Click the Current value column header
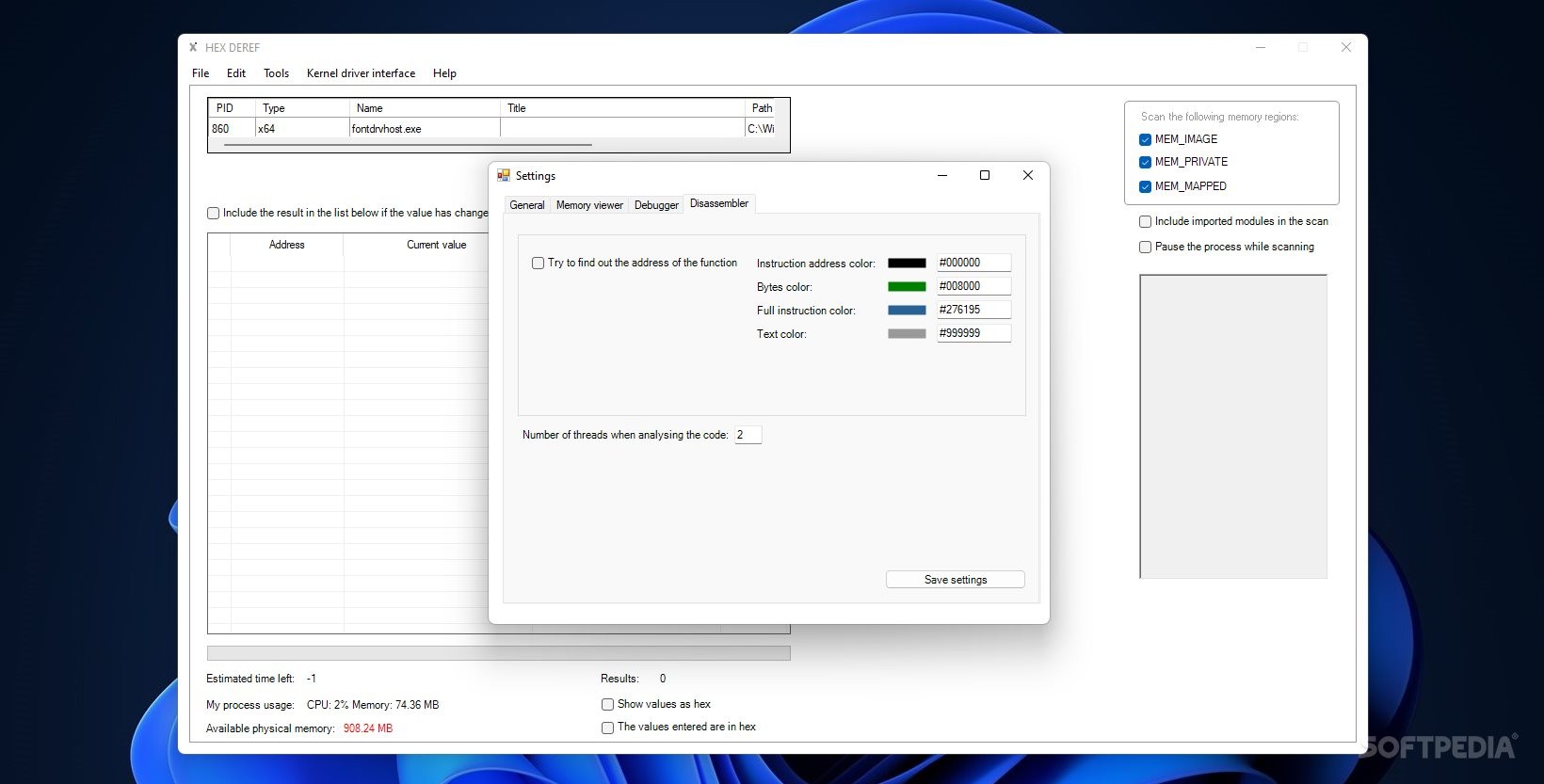This screenshot has width=1544, height=784. click(x=436, y=245)
